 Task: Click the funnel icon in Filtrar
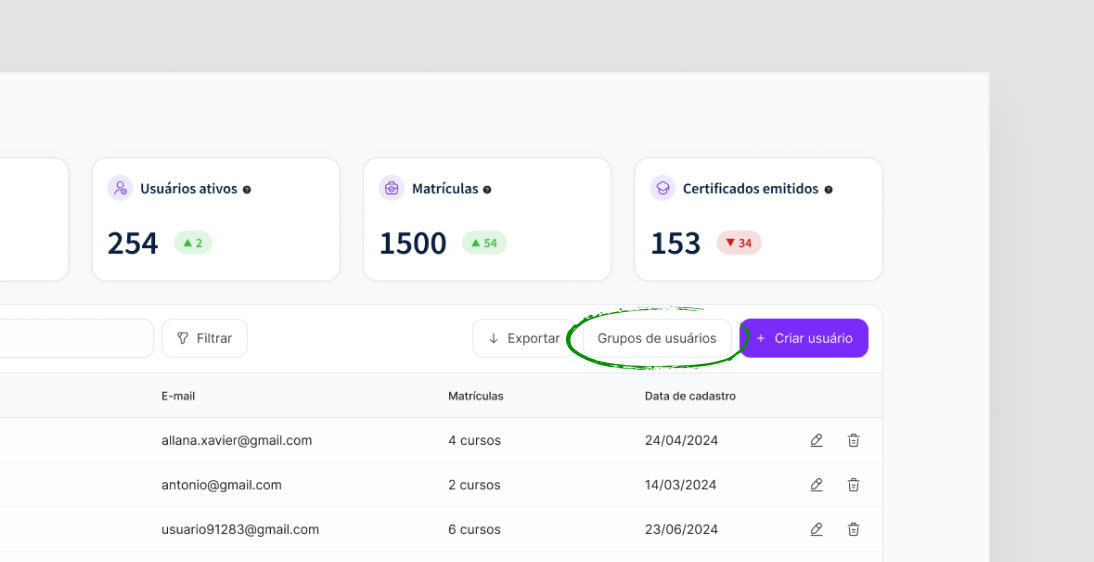[183, 339]
